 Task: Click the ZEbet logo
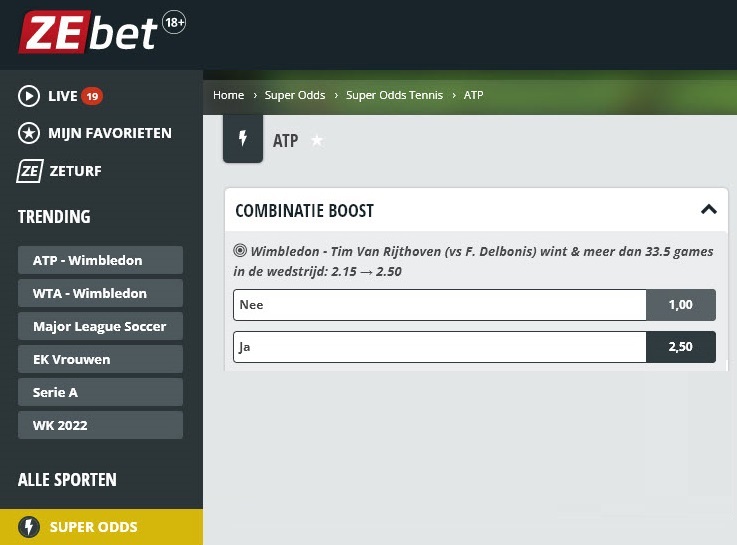tap(88, 32)
